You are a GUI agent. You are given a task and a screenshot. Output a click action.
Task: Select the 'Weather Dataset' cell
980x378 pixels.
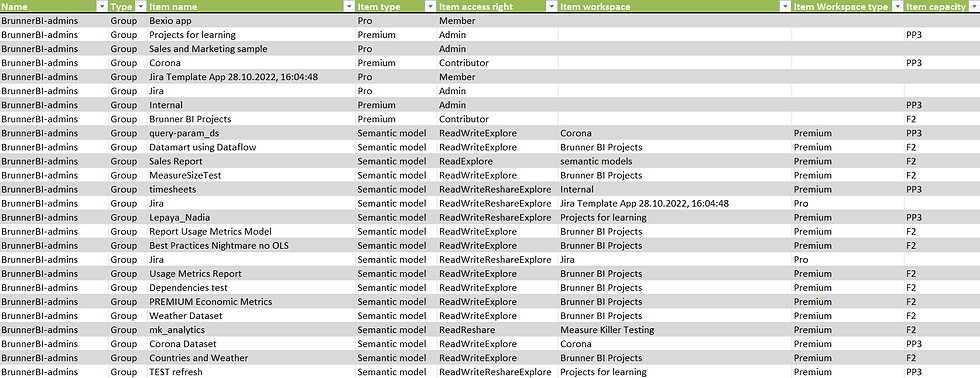coord(251,316)
